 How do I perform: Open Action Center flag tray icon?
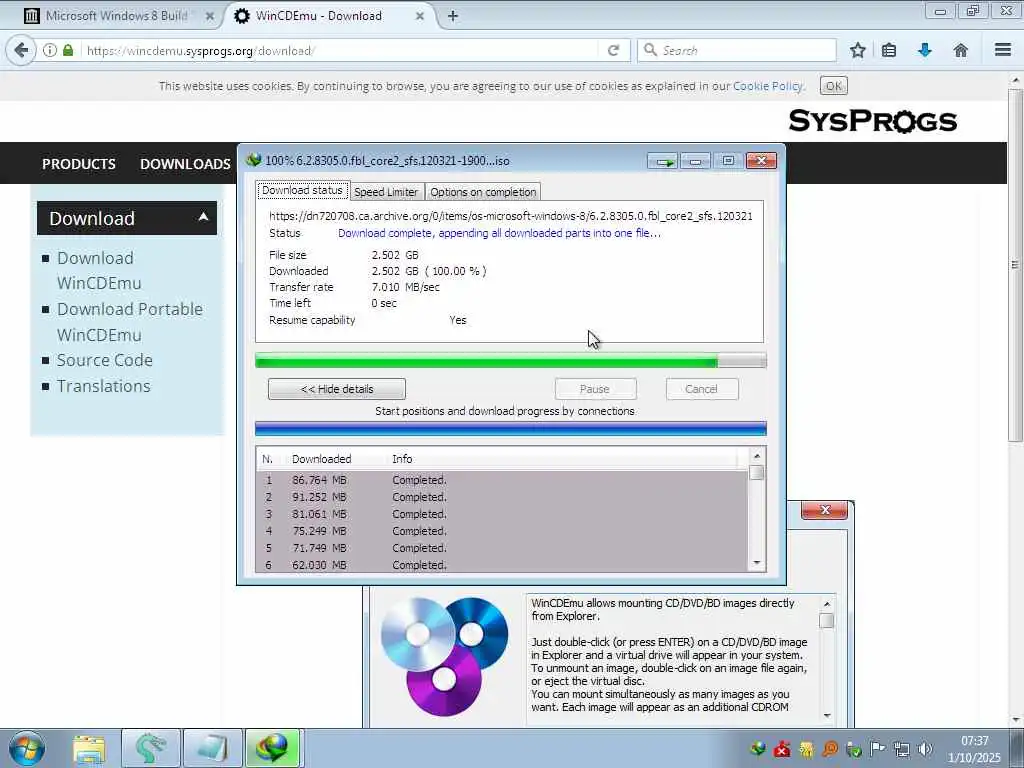878,748
